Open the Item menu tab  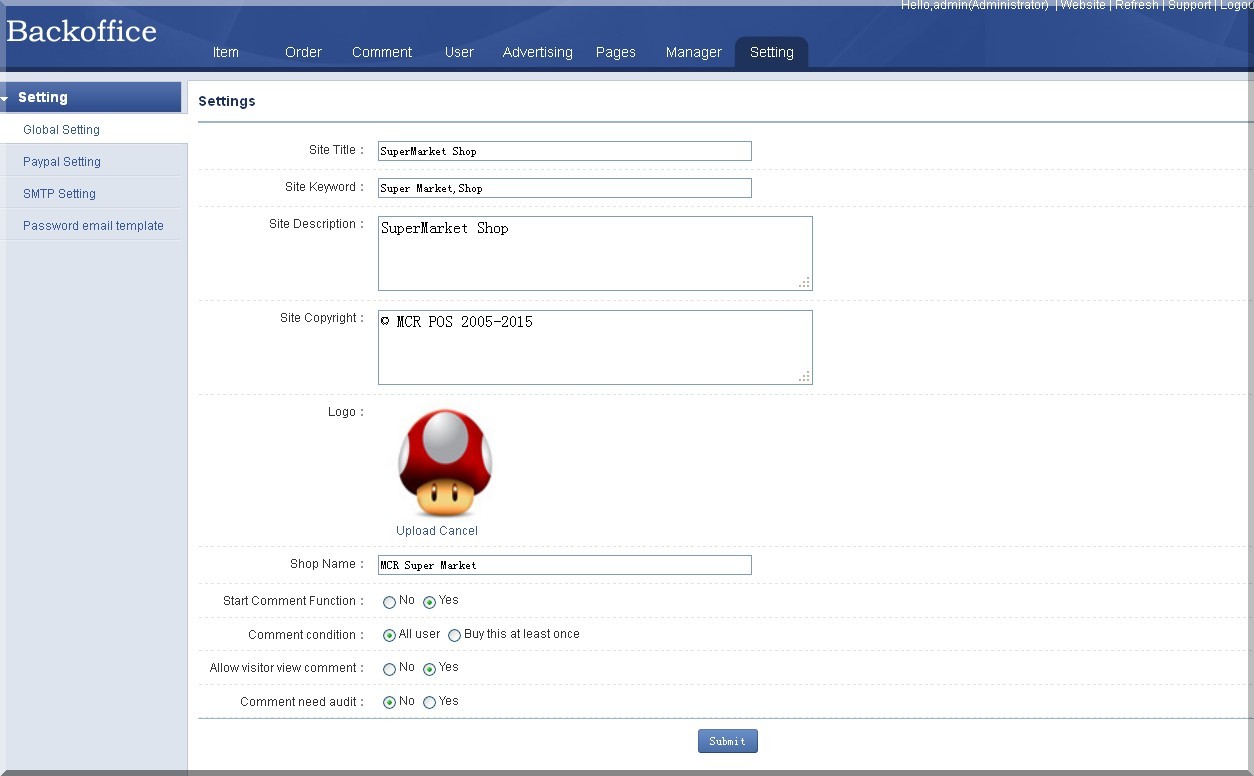pos(226,52)
